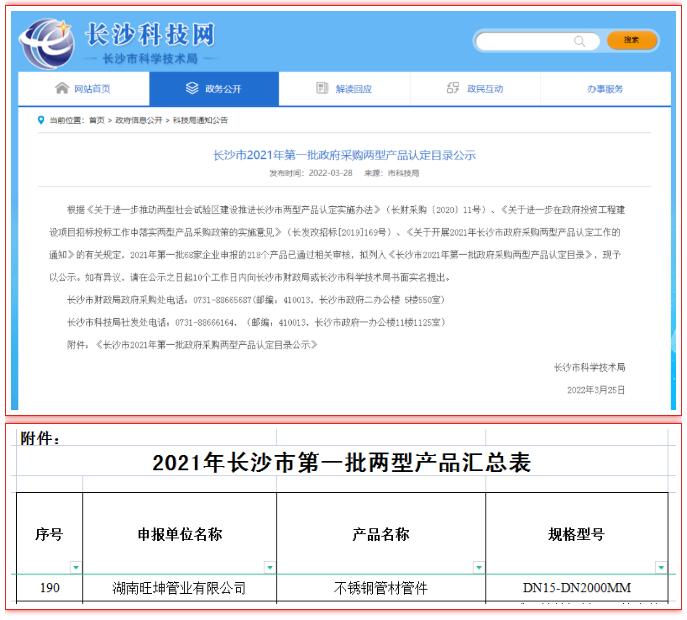Follow the 首页 breadcrumb link
Viewport: 687px width, 620px height.
pyautogui.click(x=96, y=120)
